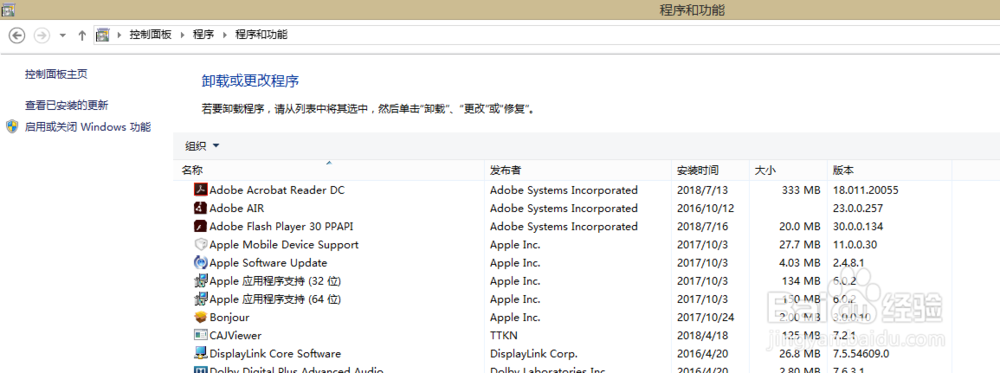Click the Adobe AIR icon
The width and height of the screenshot is (1000, 373).
[x=201, y=208]
